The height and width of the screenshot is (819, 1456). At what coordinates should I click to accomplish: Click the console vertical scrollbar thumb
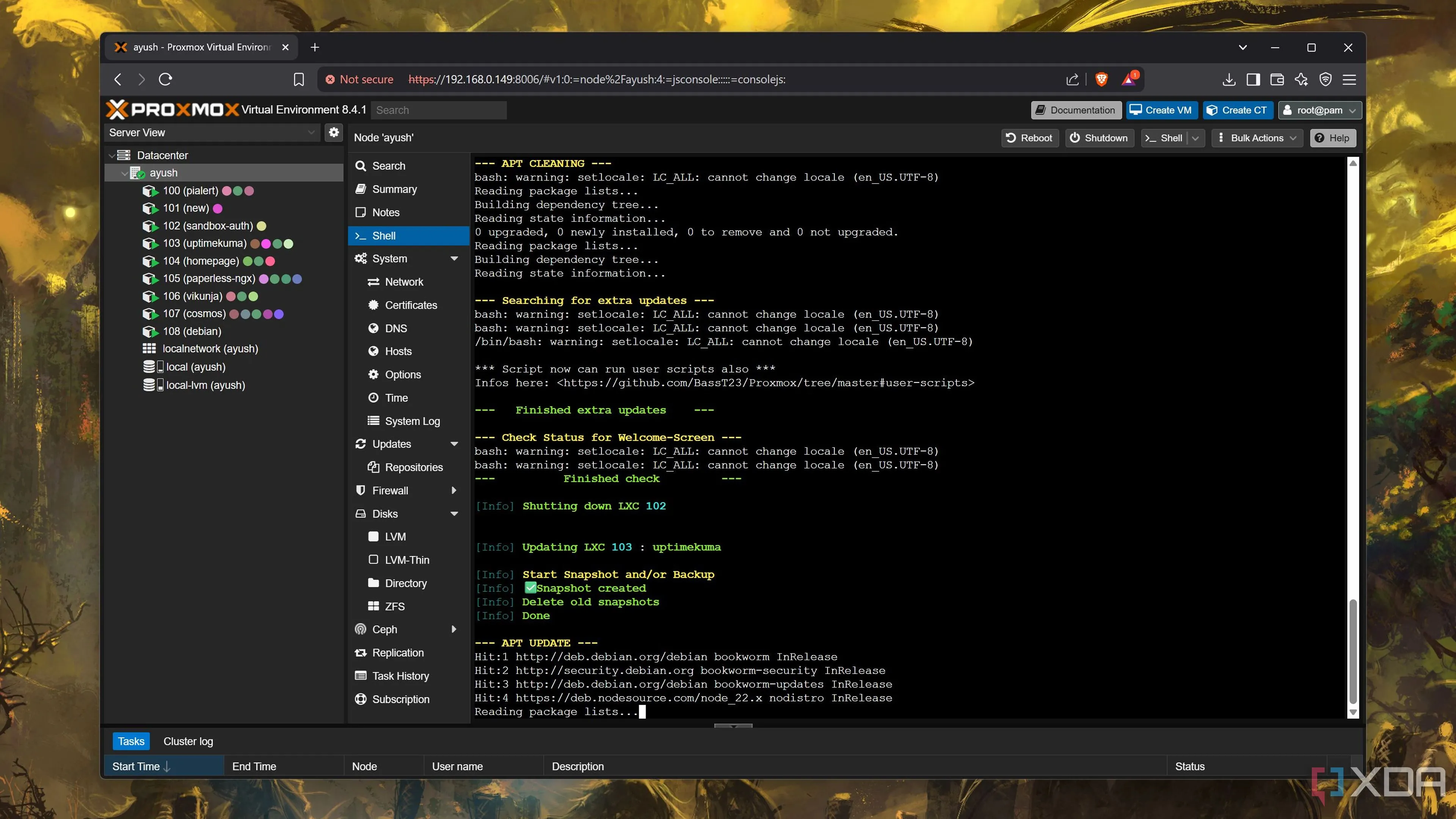[x=1353, y=652]
